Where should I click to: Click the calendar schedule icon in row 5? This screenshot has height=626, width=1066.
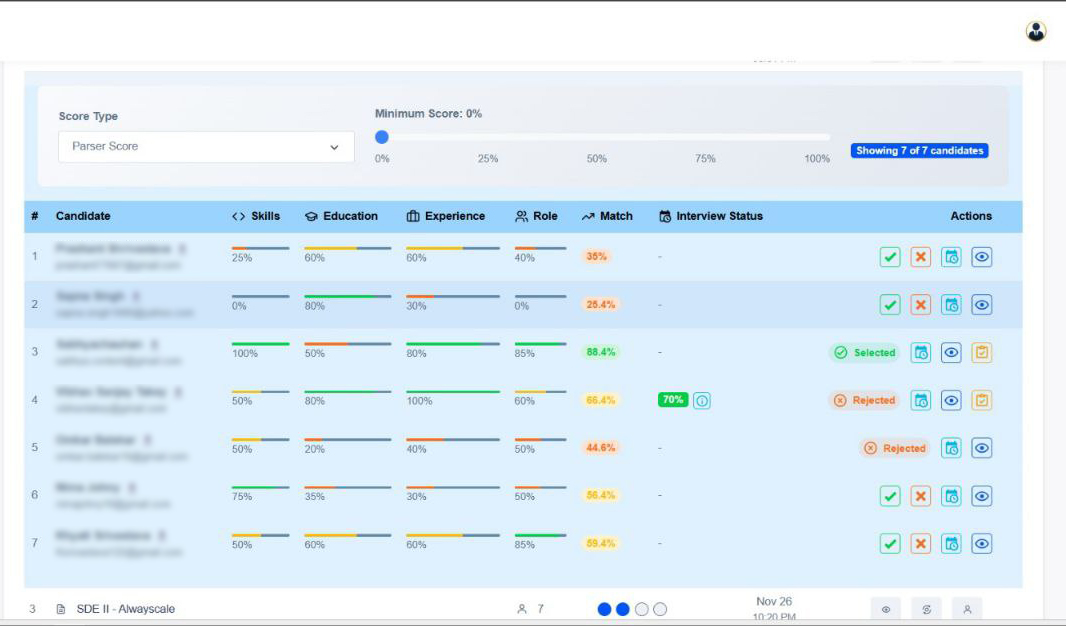[x=952, y=448]
